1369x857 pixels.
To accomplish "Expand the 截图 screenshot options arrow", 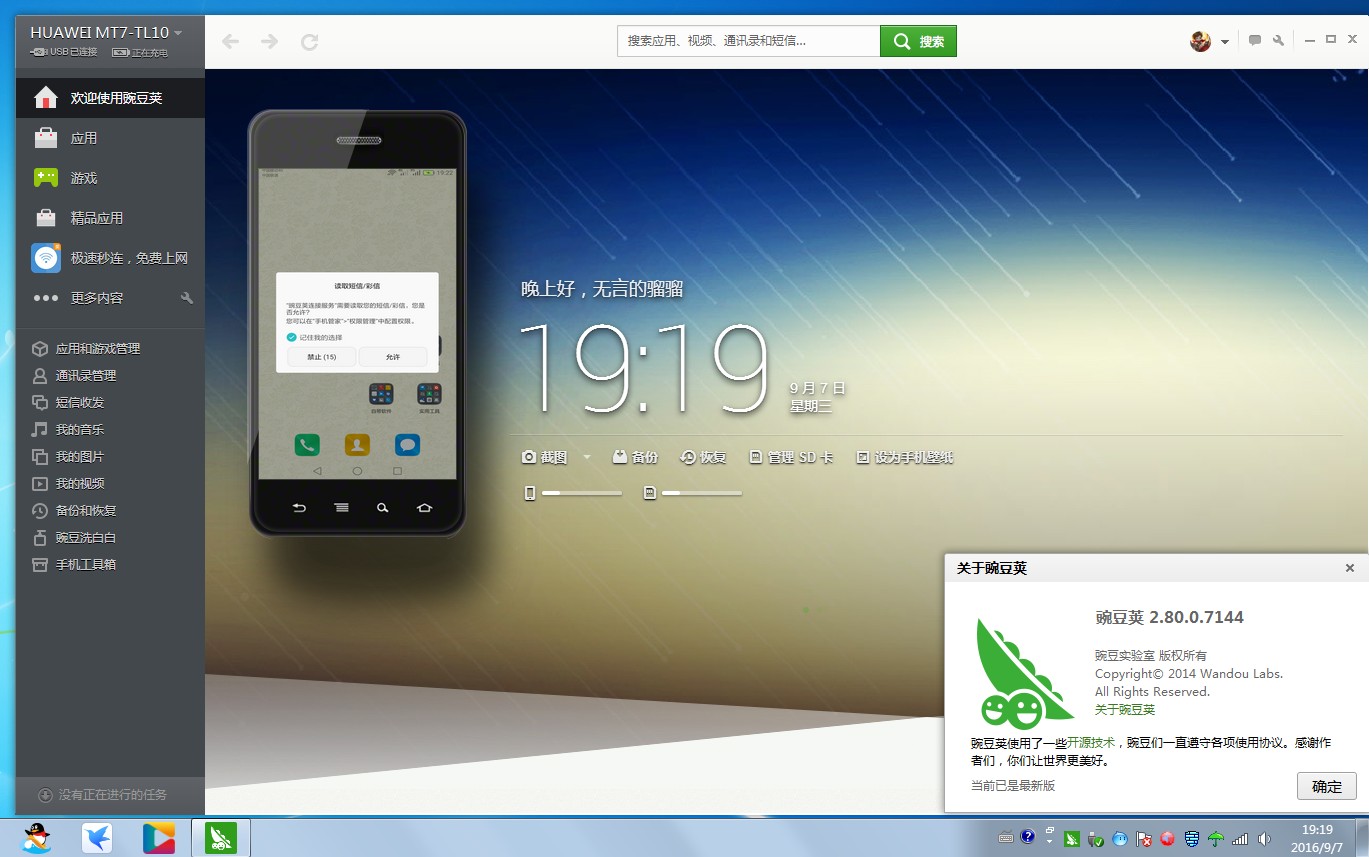I will [x=587, y=457].
